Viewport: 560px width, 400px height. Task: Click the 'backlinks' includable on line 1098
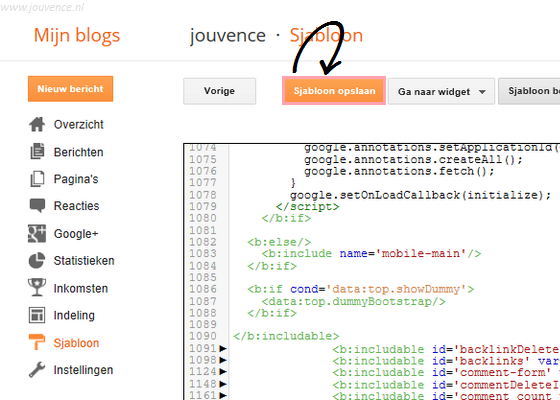click(446, 360)
